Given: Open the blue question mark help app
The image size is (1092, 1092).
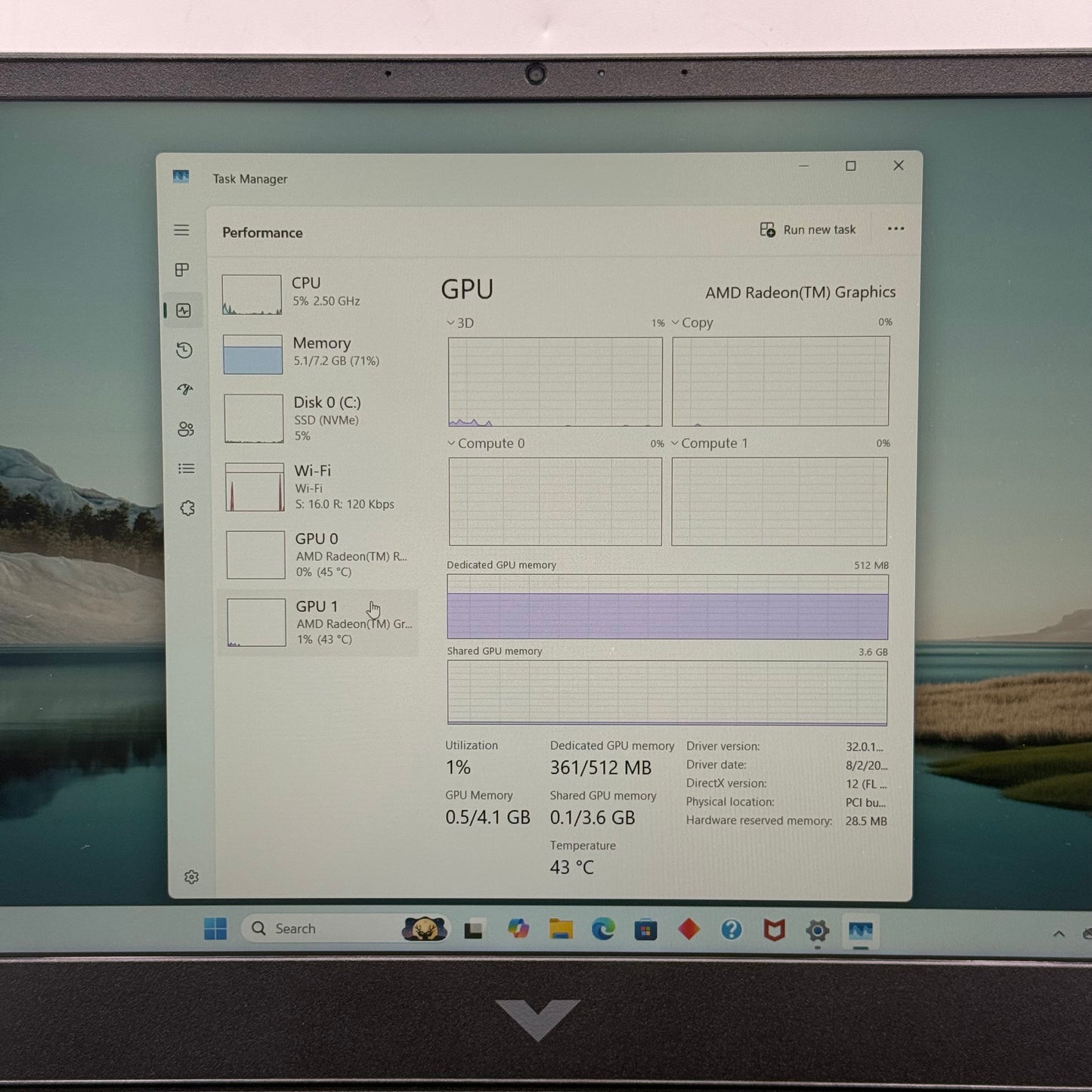Looking at the screenshot, I should tap(731, 930).
